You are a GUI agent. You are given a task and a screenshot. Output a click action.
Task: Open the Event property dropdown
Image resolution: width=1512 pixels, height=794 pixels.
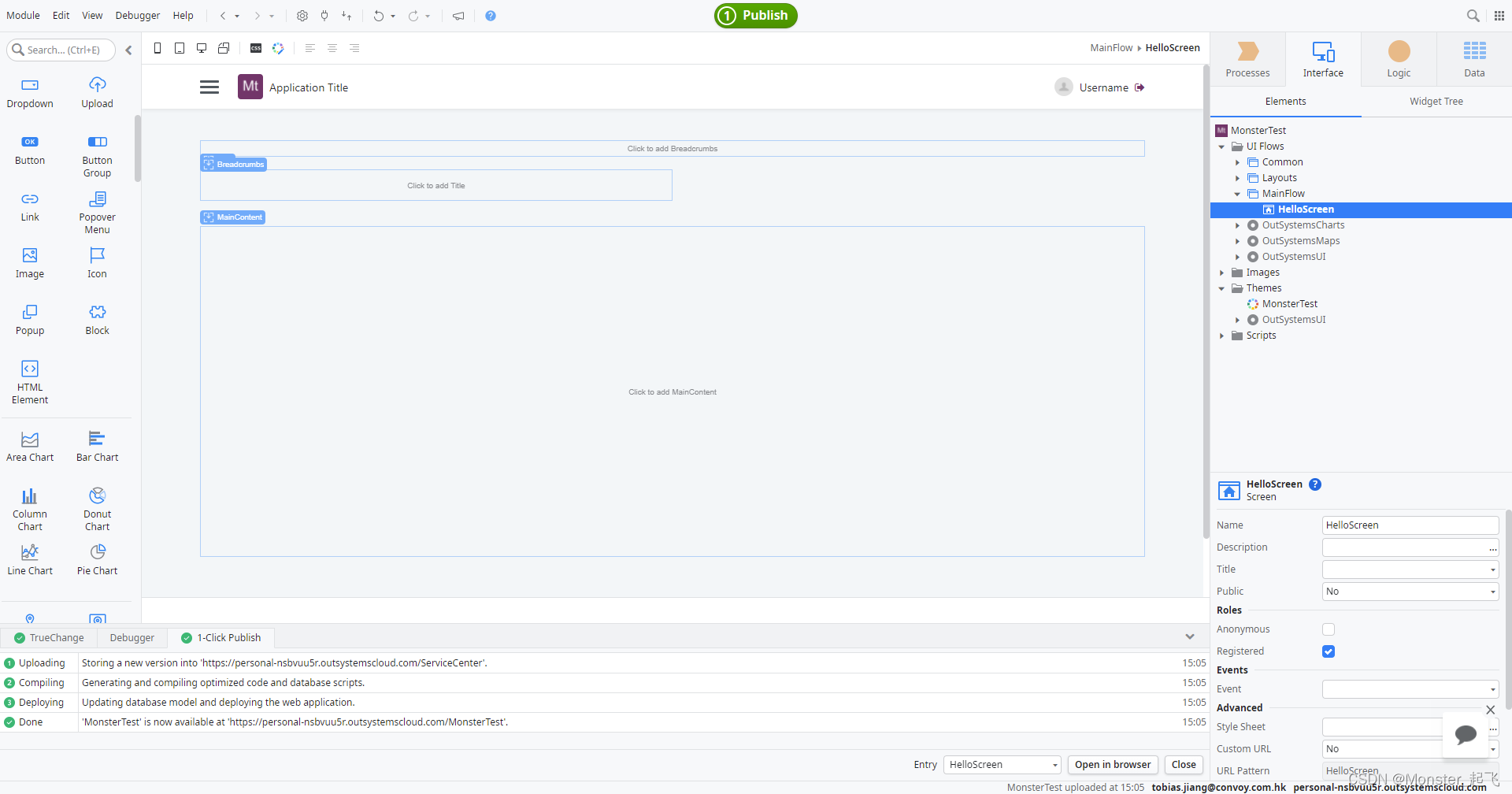pyautogui.click(x=1410, y=689)
